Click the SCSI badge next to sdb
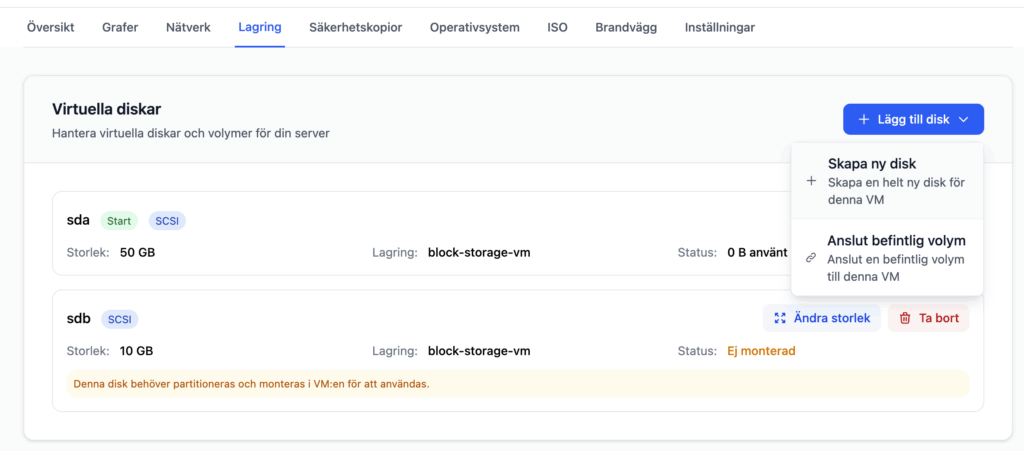1024x451 pixels. pyautogui.click(x=119, y=319)
